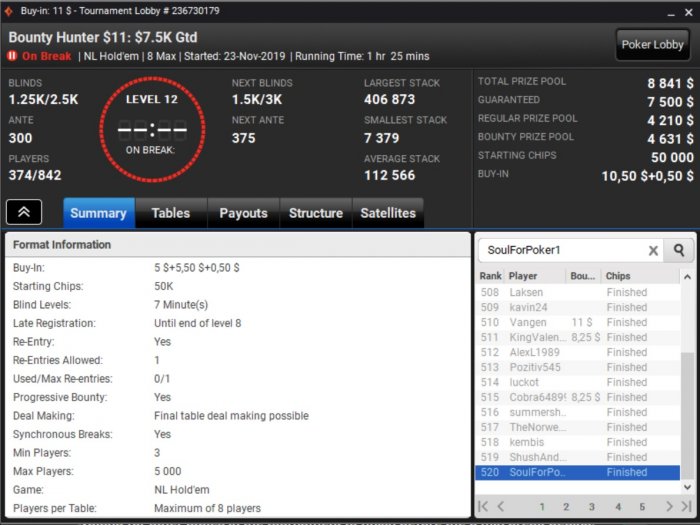Open player list page 3
700x525 pixels.
point(592,507)
